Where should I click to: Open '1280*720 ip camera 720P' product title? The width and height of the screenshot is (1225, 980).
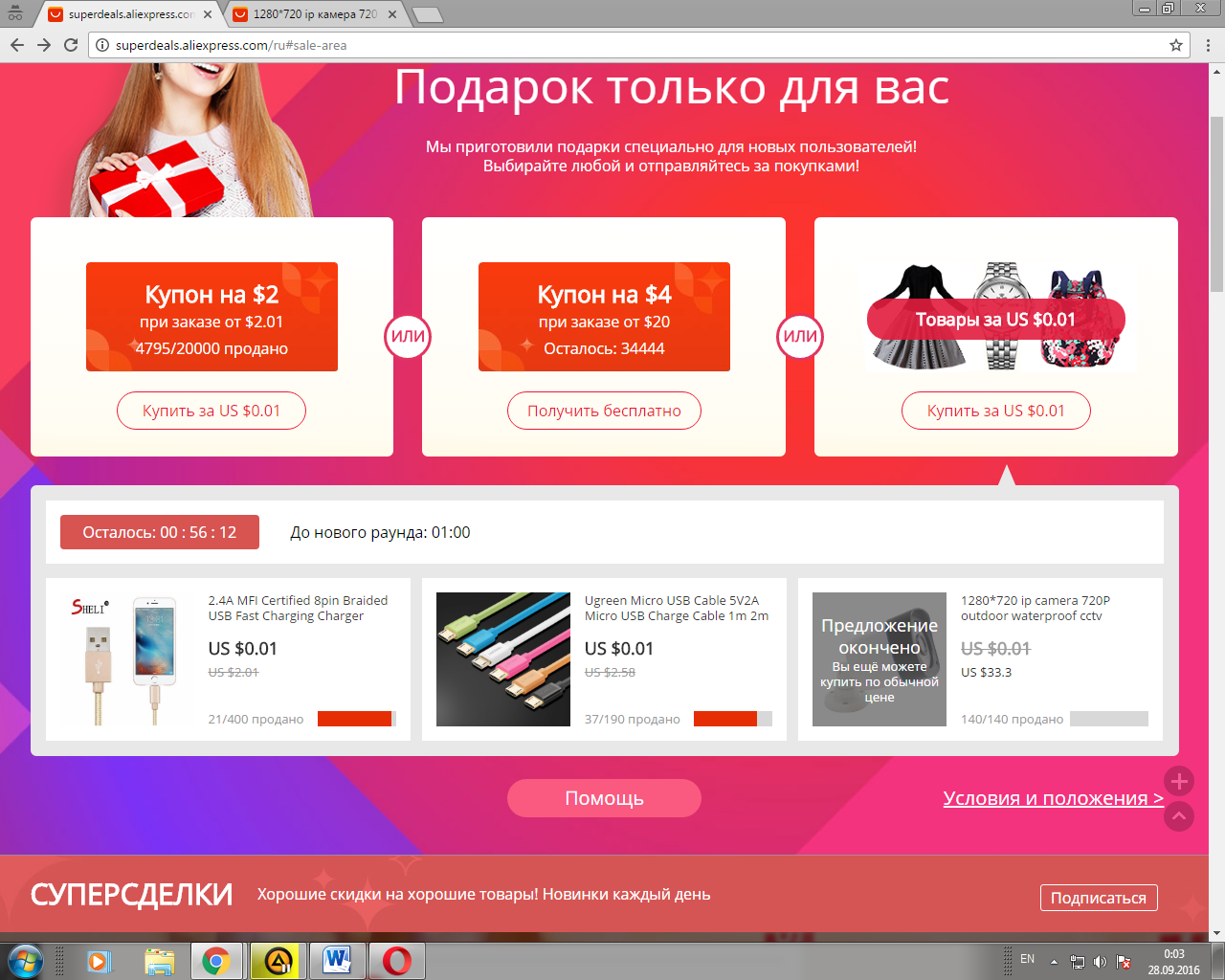pyautogui.click(x=1036, y=608)
